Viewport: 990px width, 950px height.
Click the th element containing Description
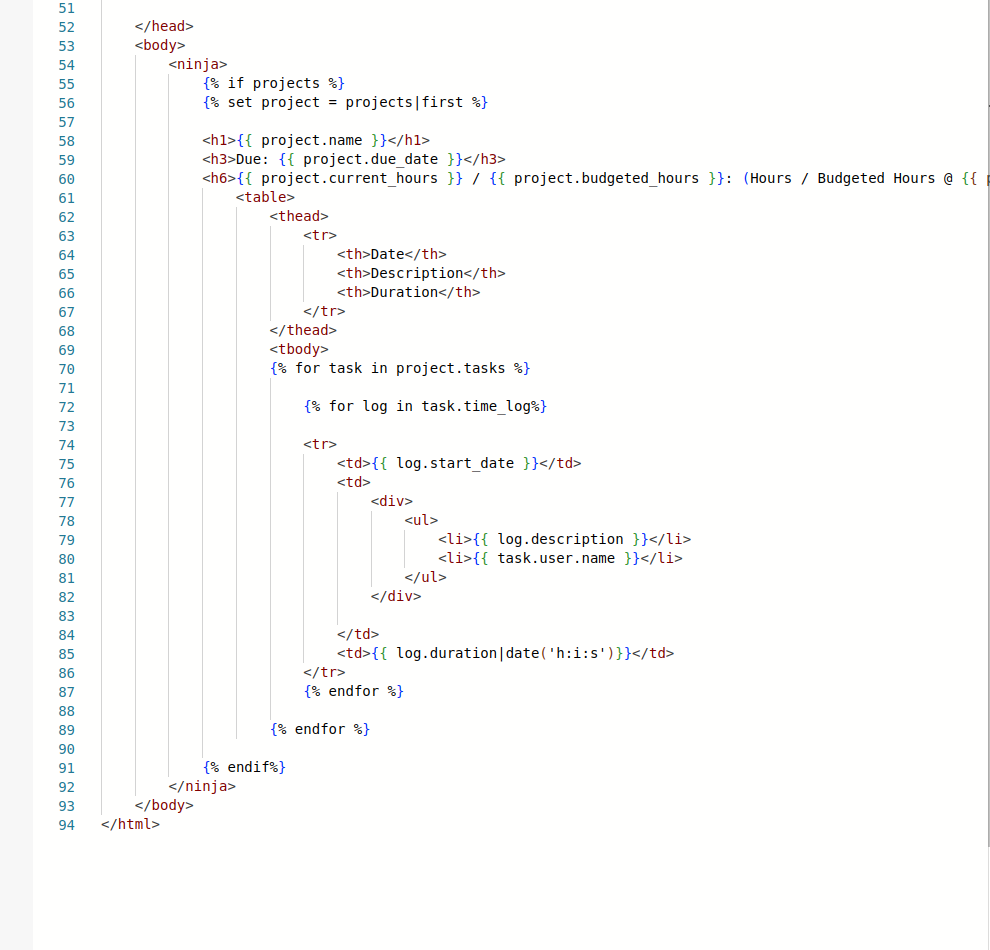420,273
